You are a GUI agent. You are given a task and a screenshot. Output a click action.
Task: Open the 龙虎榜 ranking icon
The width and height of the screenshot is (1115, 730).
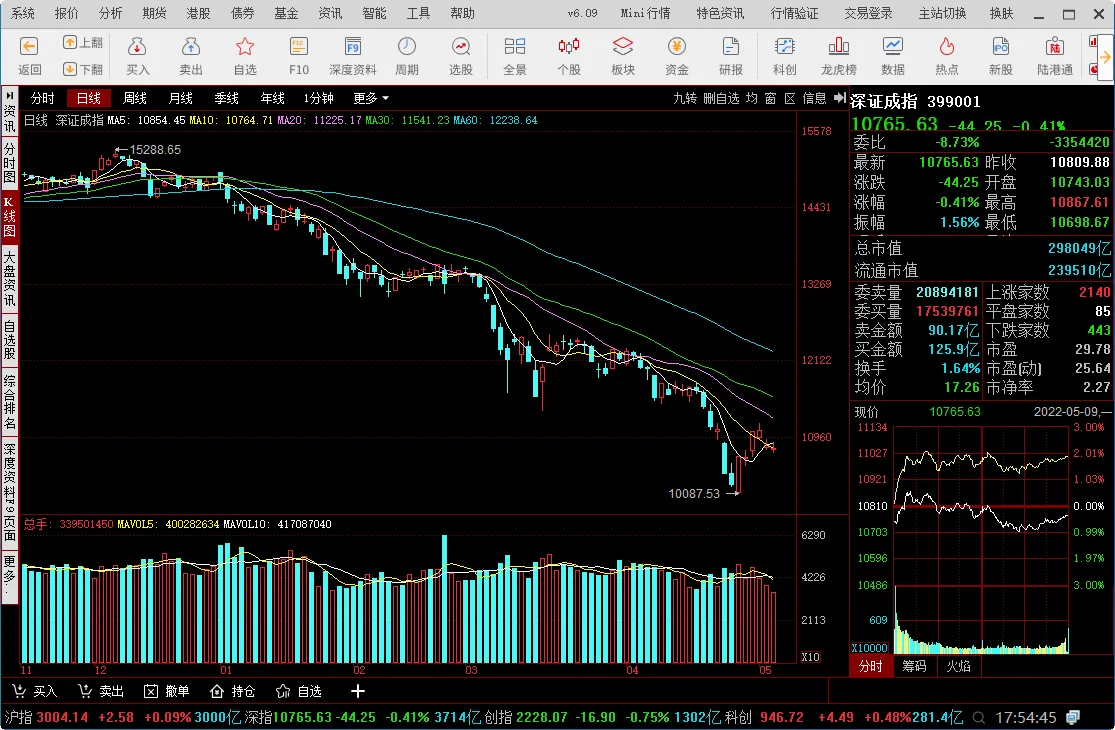point(839,47)
